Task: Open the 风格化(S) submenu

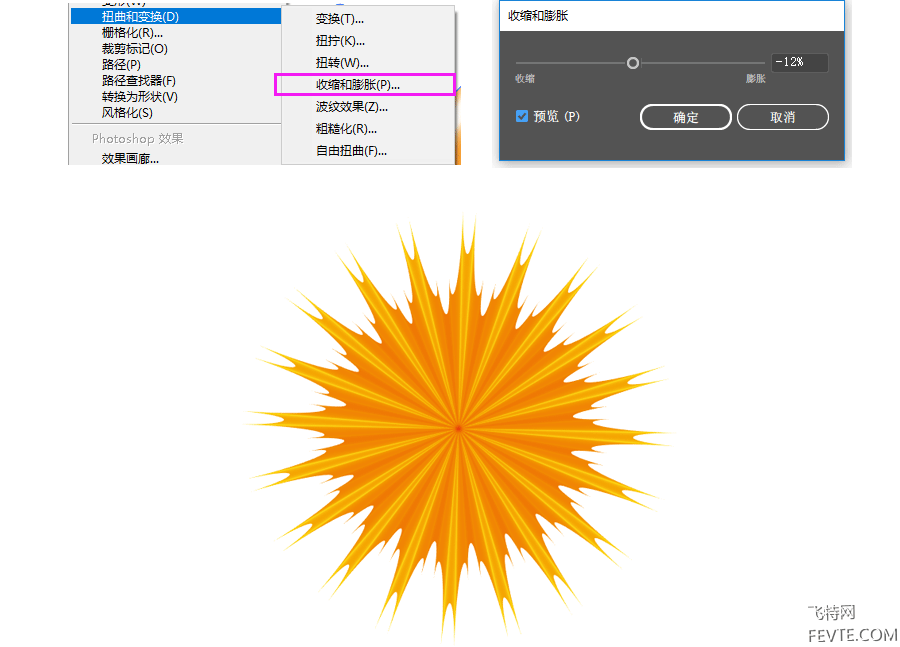Action: pos(127,113)
